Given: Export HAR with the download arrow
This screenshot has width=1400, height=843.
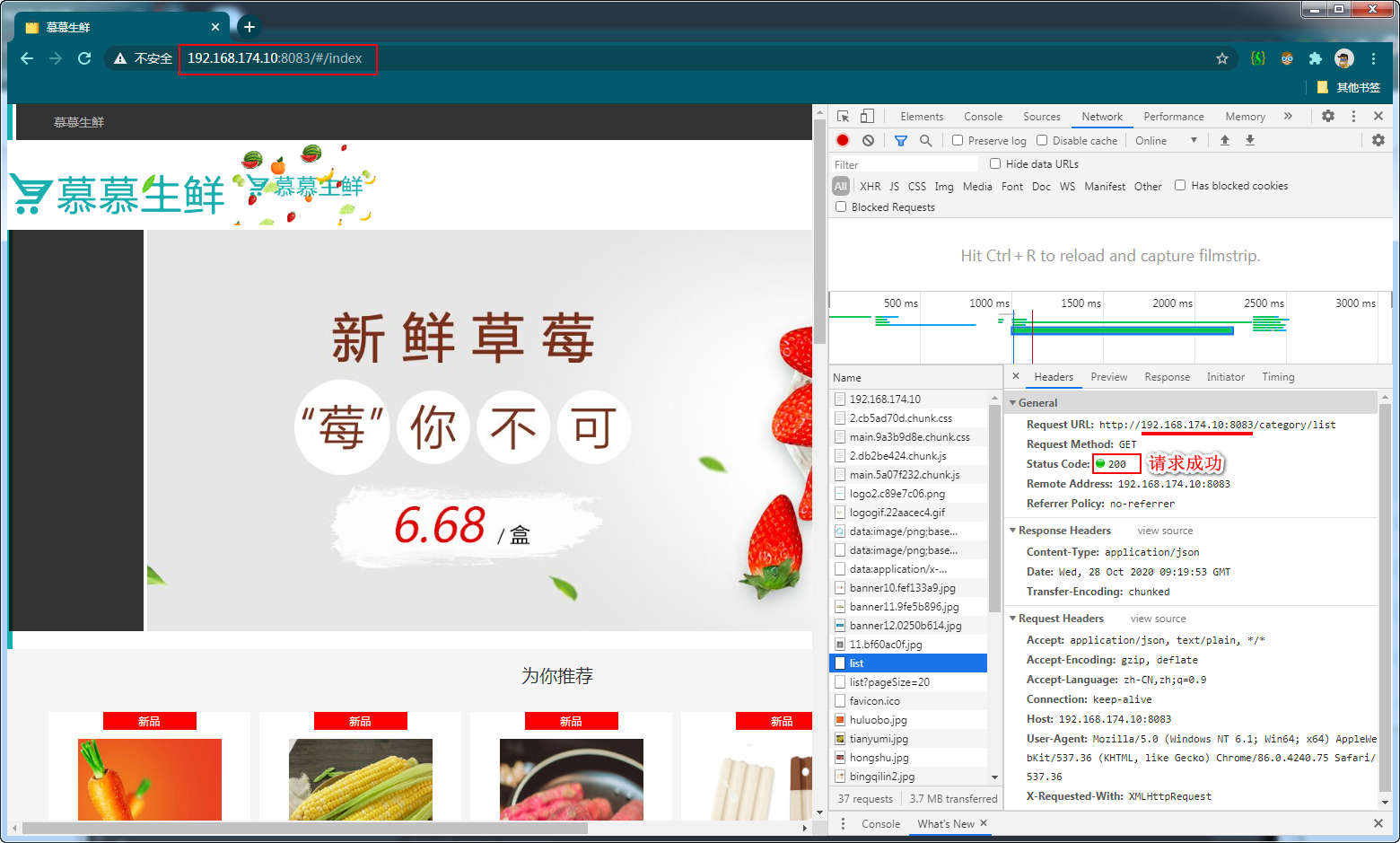Looking at the screenshot, I should pos(1250,140).
